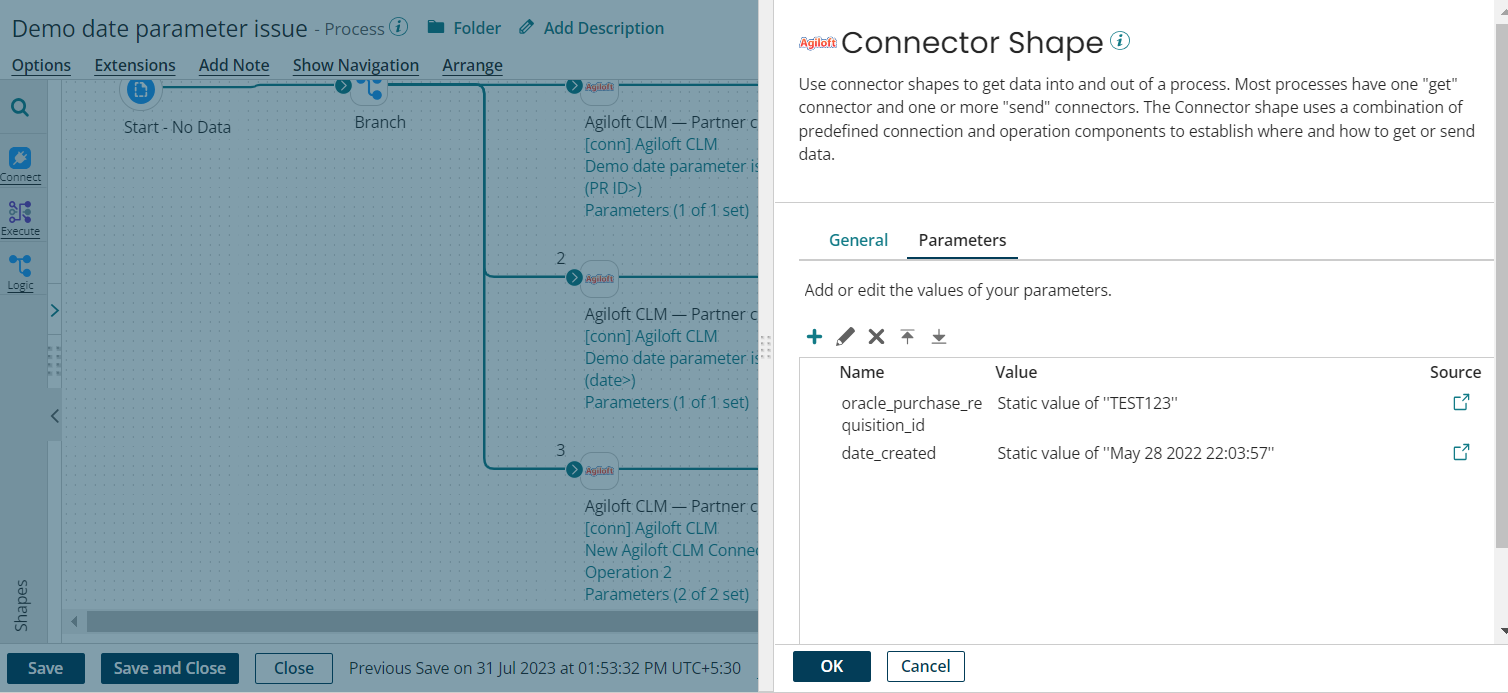The width and height of the screenshot is (1508, 693).
Task: Expand the shapes sidebar with the chevron
Action: pos(55,310)
